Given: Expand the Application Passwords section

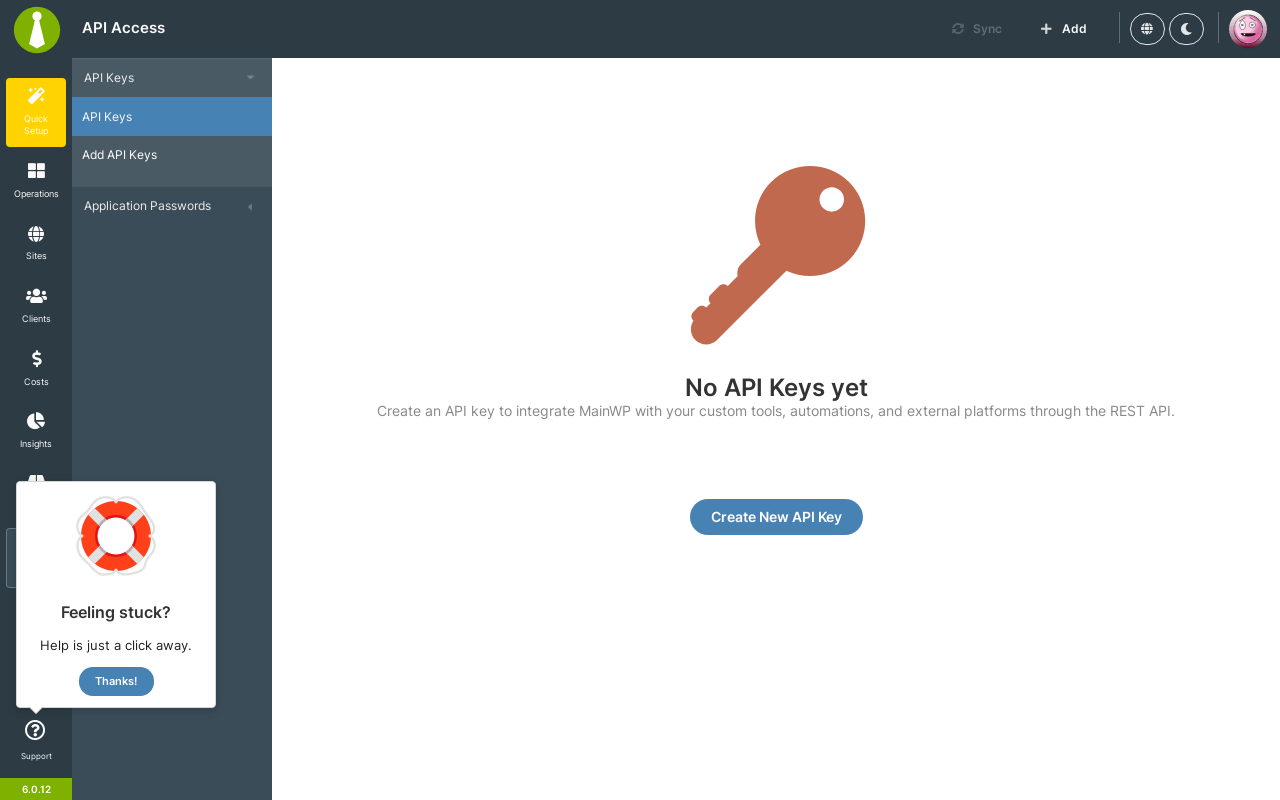Looking at the screenshot, I should click(172, 206).
